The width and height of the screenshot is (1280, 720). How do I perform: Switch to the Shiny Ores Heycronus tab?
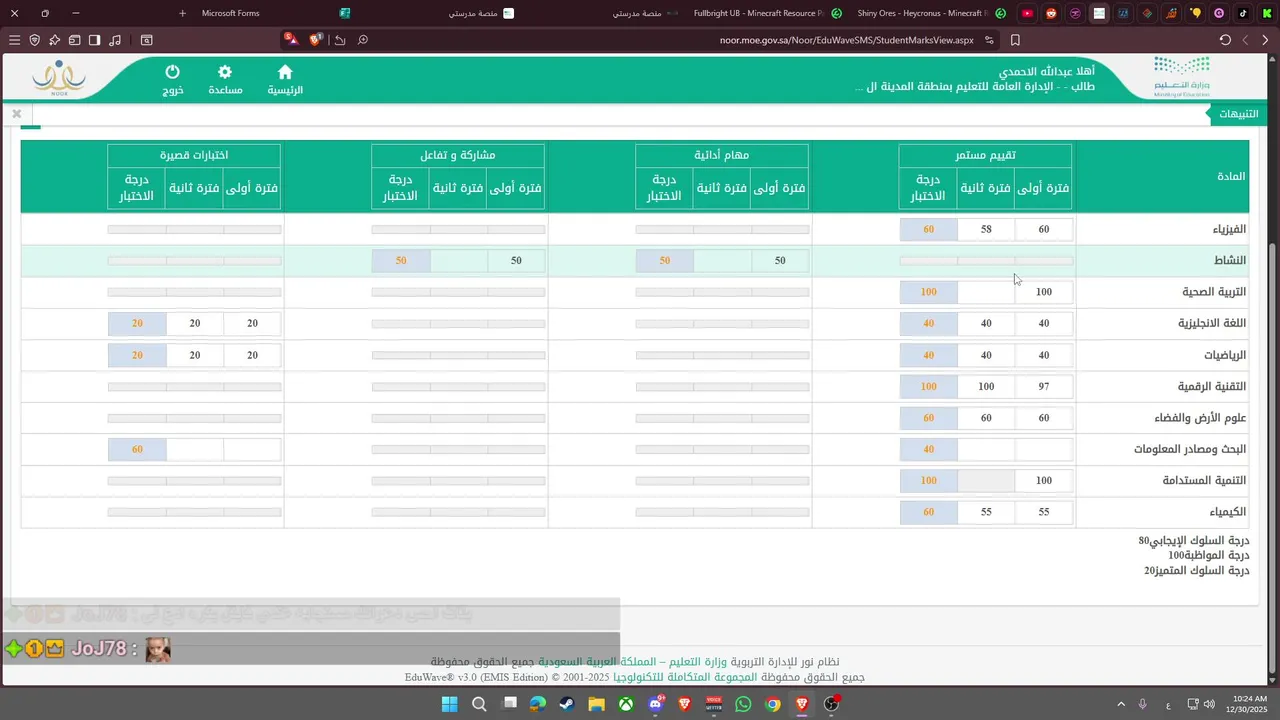point(928,13)
